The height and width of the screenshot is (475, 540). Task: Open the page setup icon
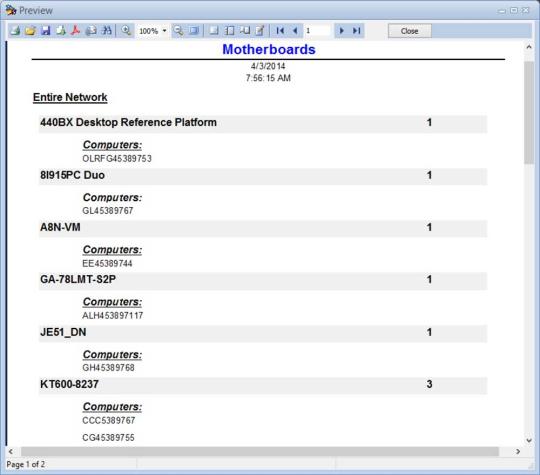(x=245, y=31)
